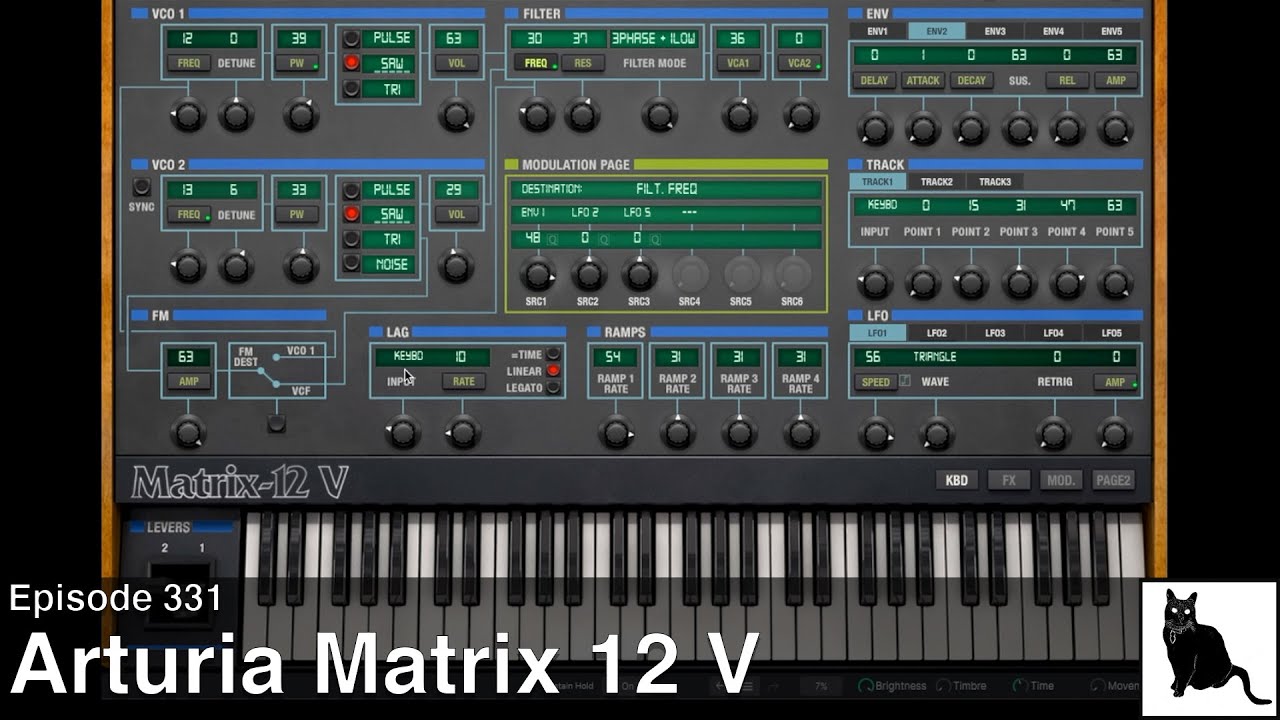
Task: Click the RAMP 4 RATE knob
Action: (x=800, y=432)
